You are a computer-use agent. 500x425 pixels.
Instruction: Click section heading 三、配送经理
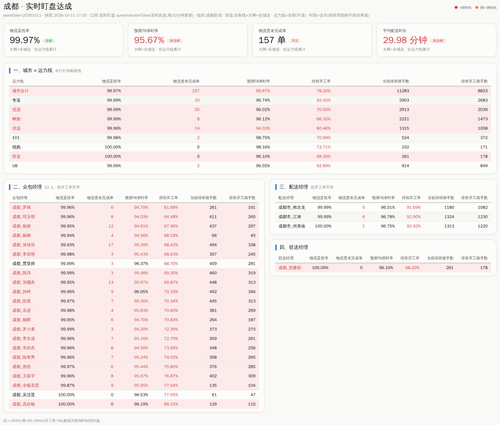coord(293,187)
